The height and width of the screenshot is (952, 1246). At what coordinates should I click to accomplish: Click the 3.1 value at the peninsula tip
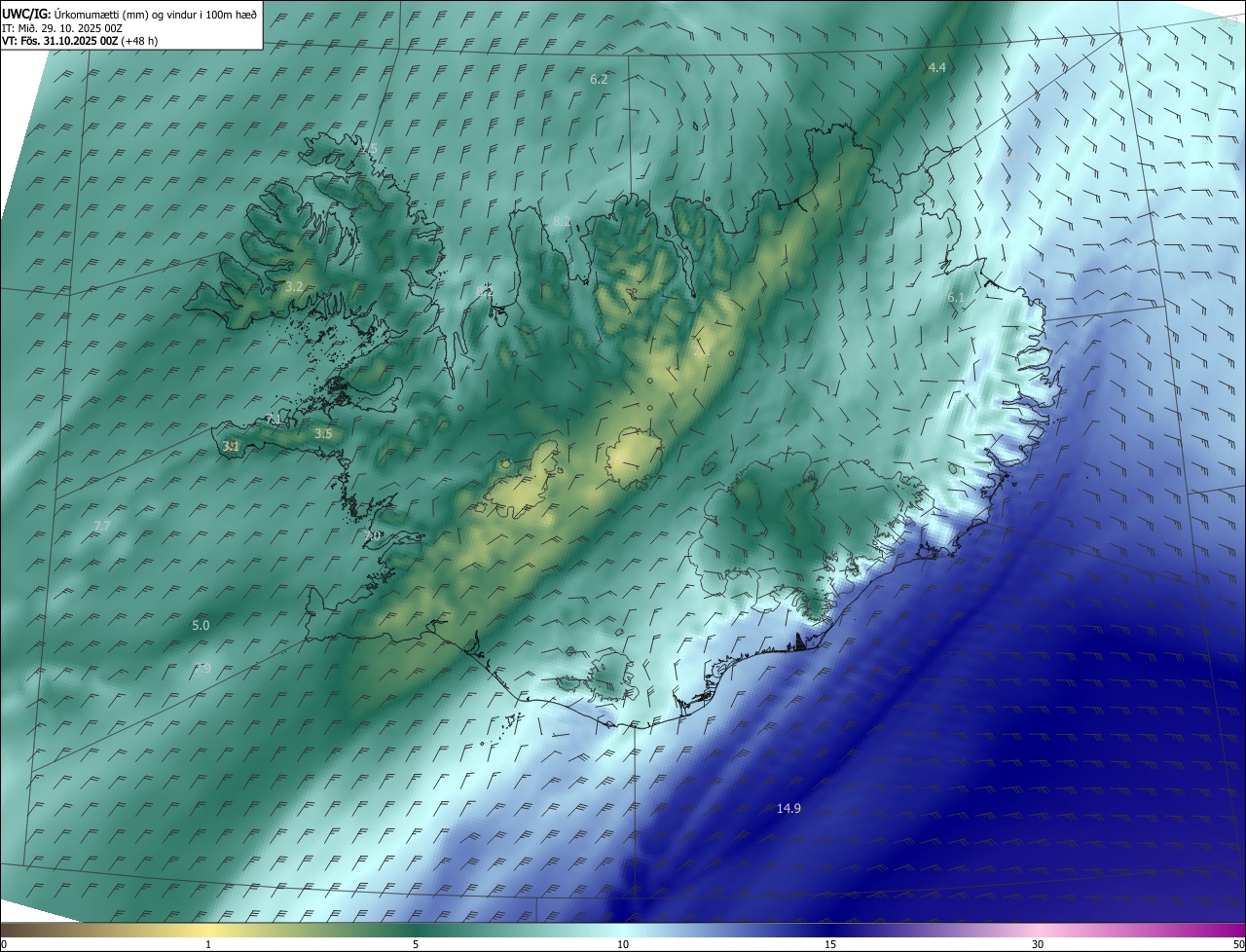[231, 446]
